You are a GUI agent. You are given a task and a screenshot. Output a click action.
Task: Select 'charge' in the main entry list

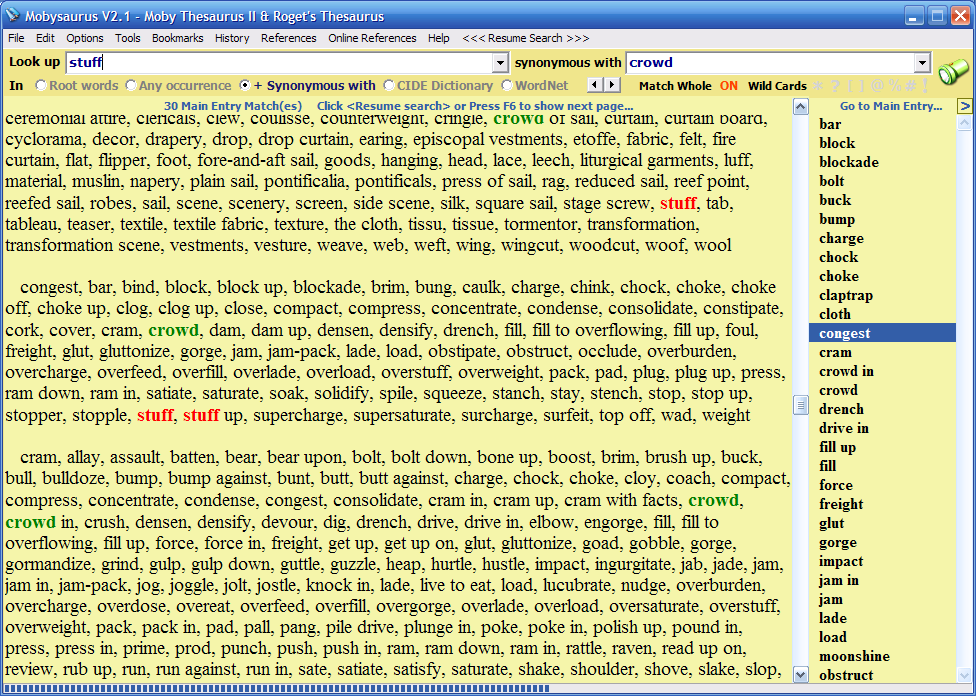tap(841, 238)
